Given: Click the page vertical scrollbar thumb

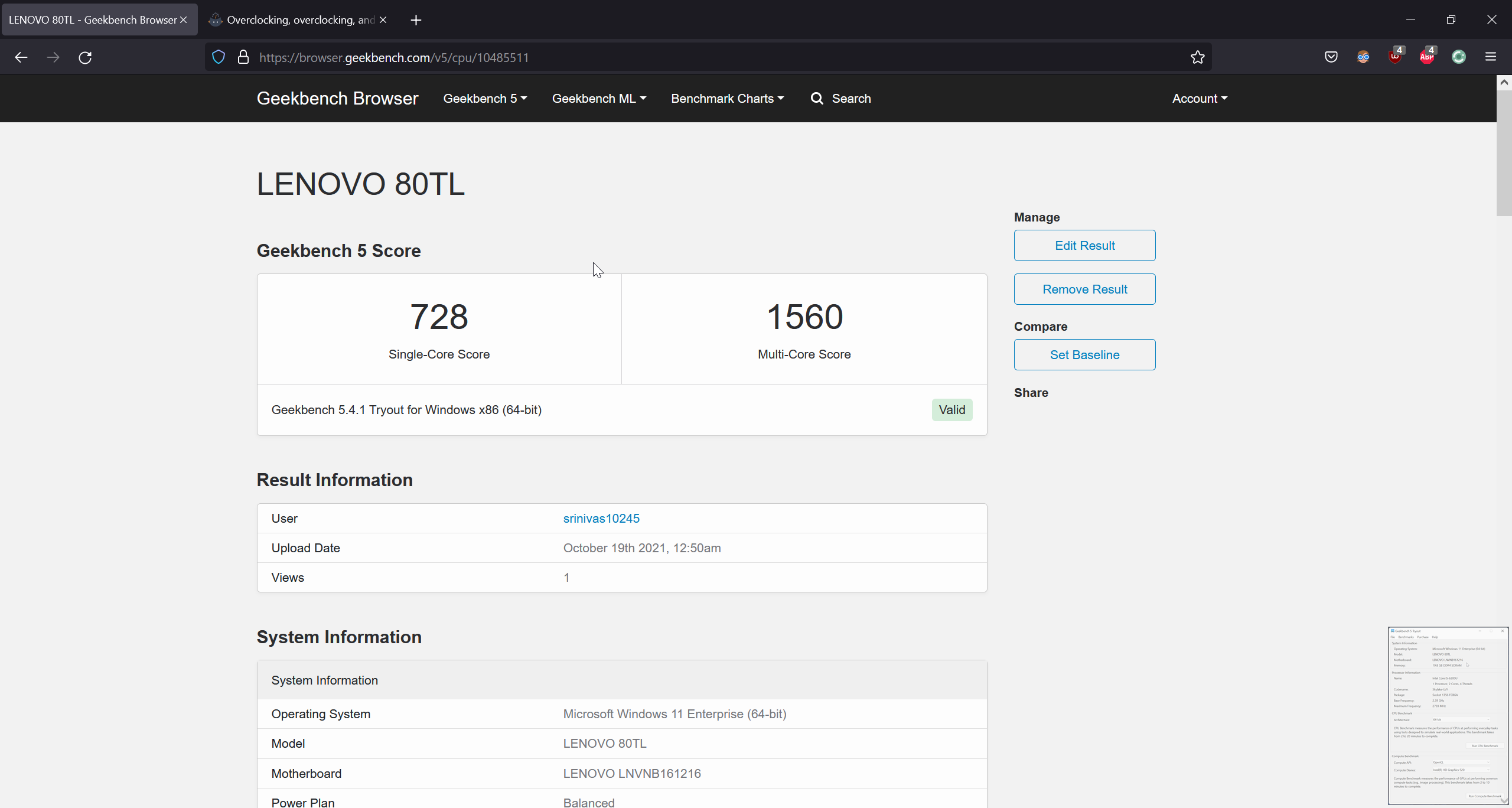Looking at the screenshot, I should click(x=1504, y=154).
